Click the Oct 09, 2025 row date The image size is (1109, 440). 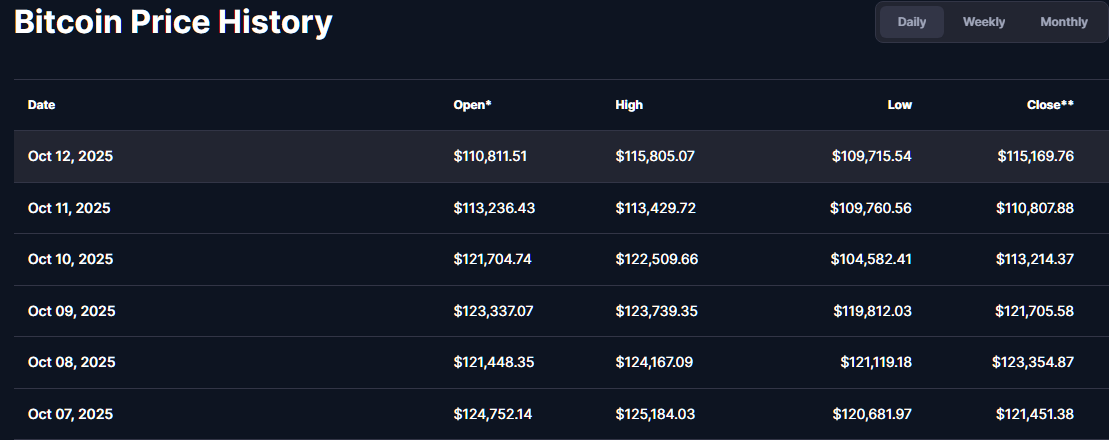(71, 311)
